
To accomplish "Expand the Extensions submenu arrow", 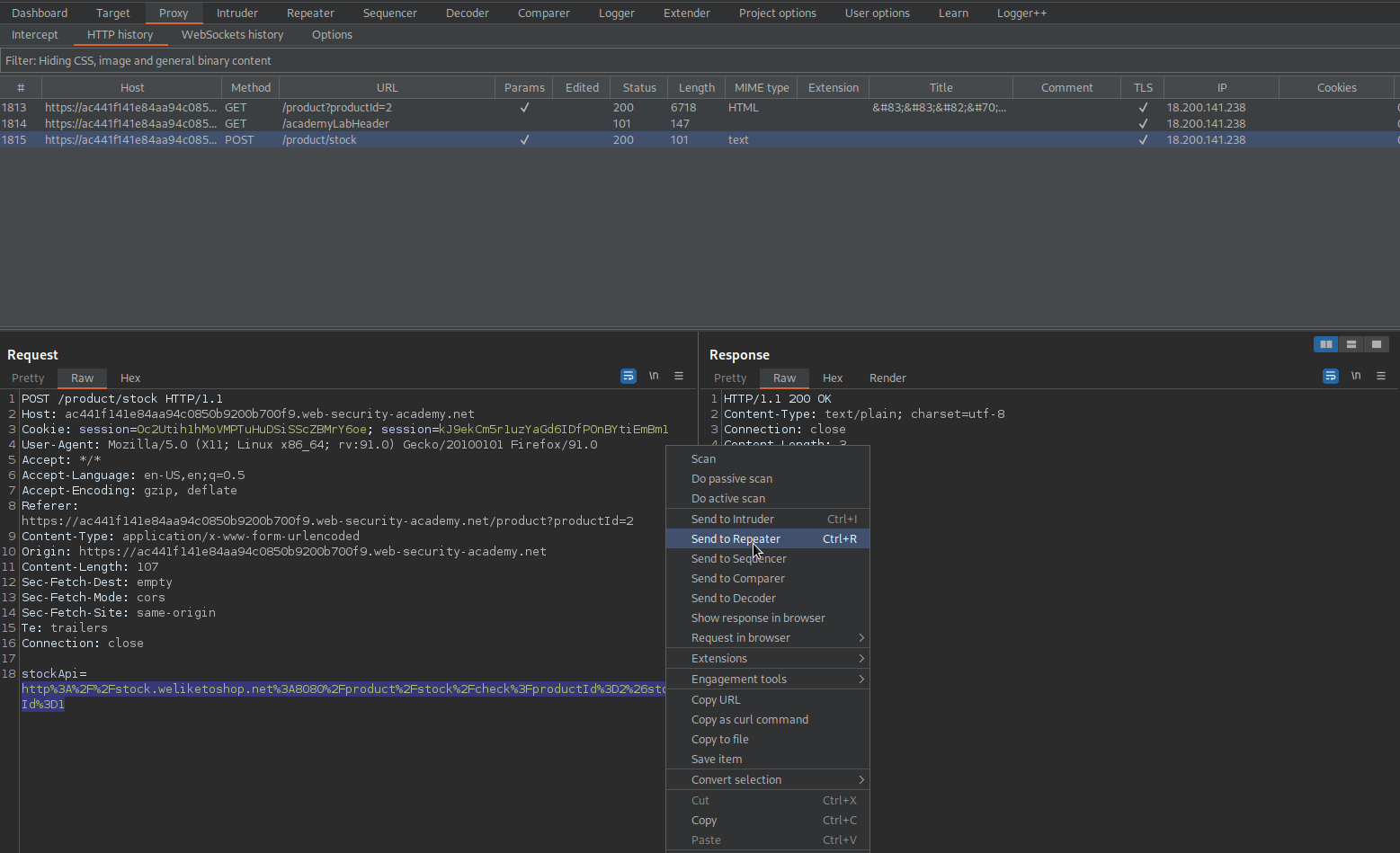I will click(x=861, y=659).
